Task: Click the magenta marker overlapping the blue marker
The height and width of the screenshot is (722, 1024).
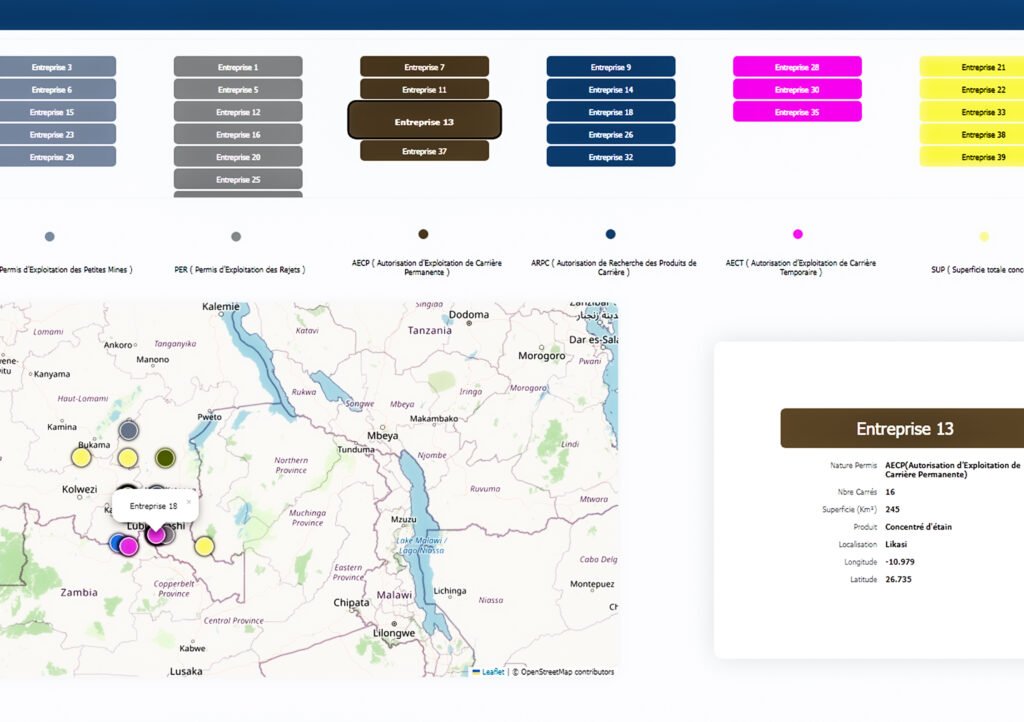Action: point(129,546)
